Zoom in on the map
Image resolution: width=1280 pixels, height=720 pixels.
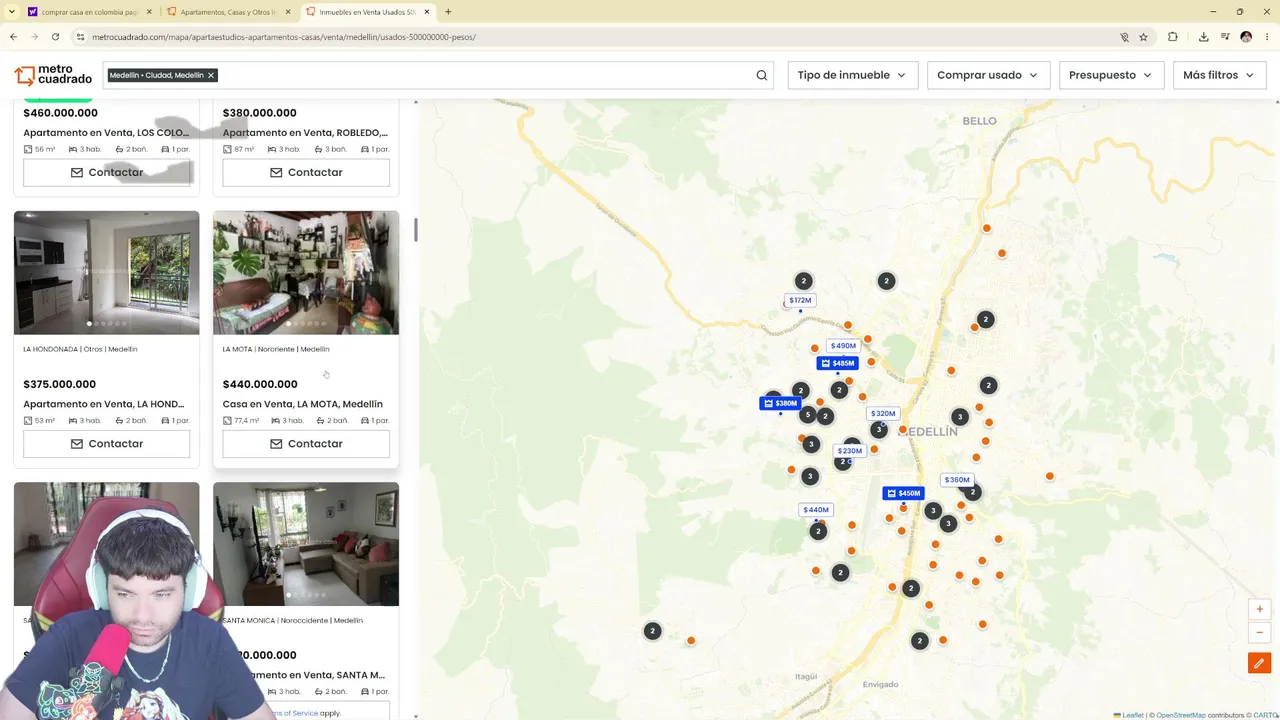[x=1259, y=609]
